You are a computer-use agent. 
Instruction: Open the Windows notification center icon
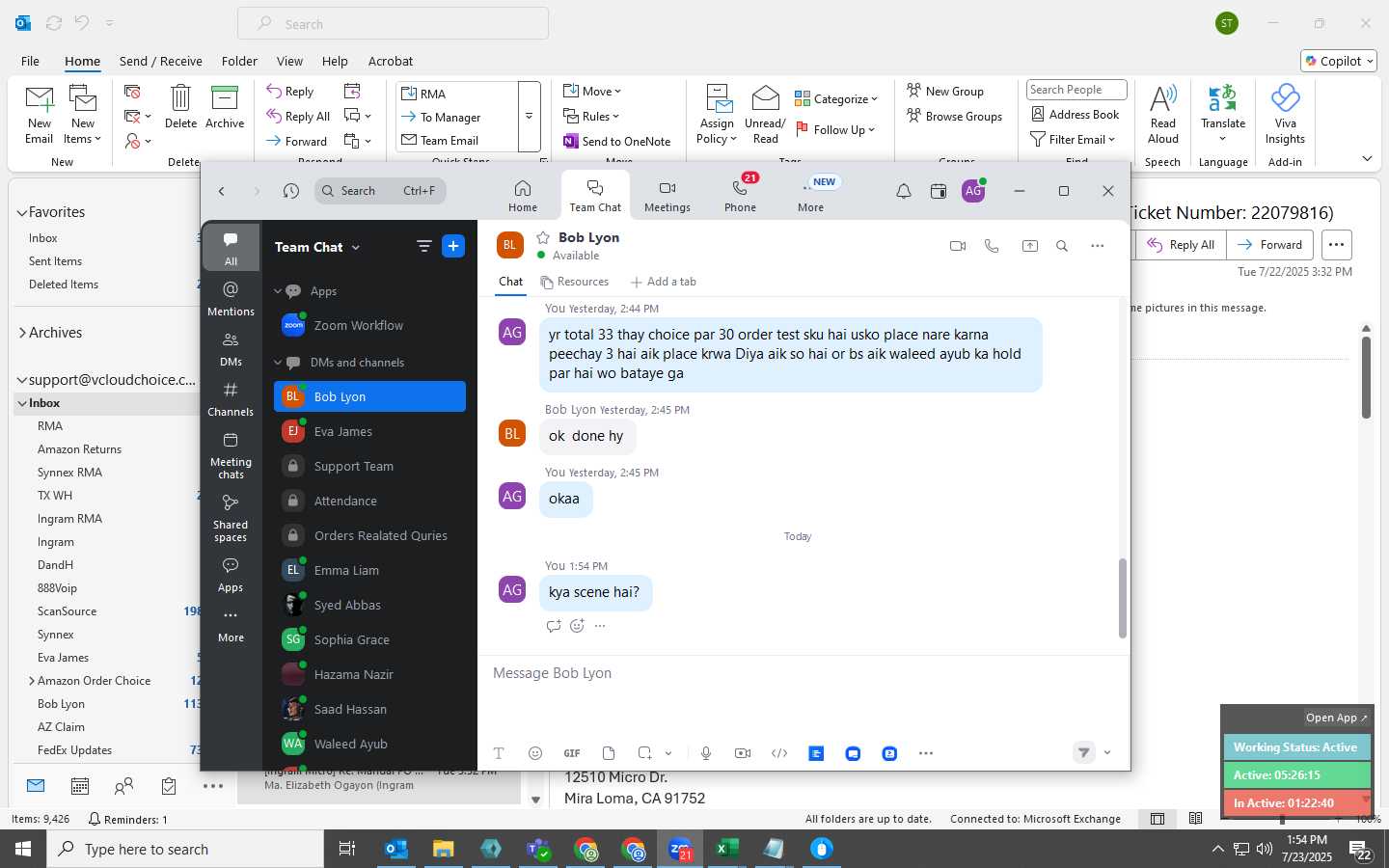click(1361, 850)
